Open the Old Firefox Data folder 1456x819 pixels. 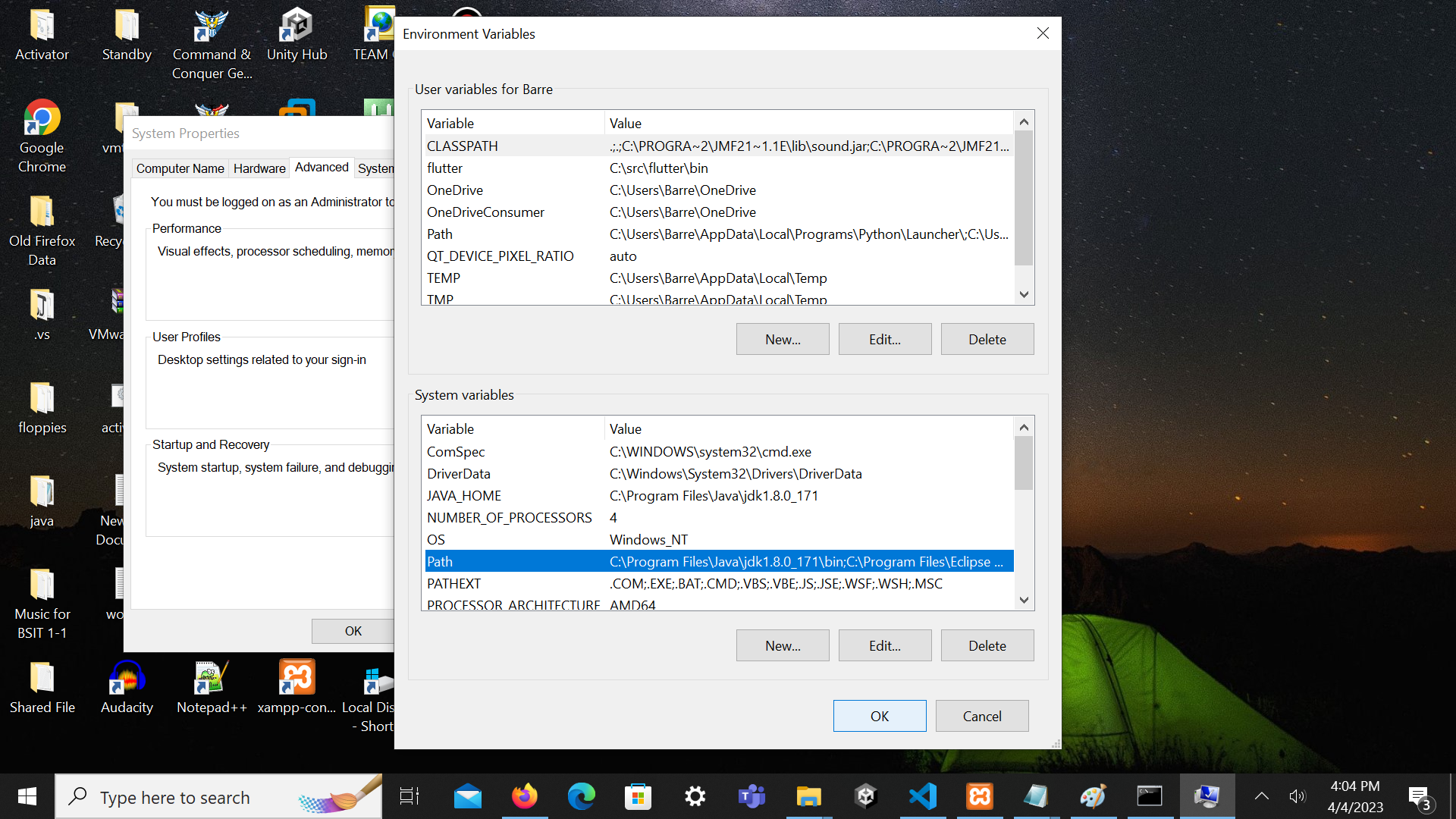point(42,230)
